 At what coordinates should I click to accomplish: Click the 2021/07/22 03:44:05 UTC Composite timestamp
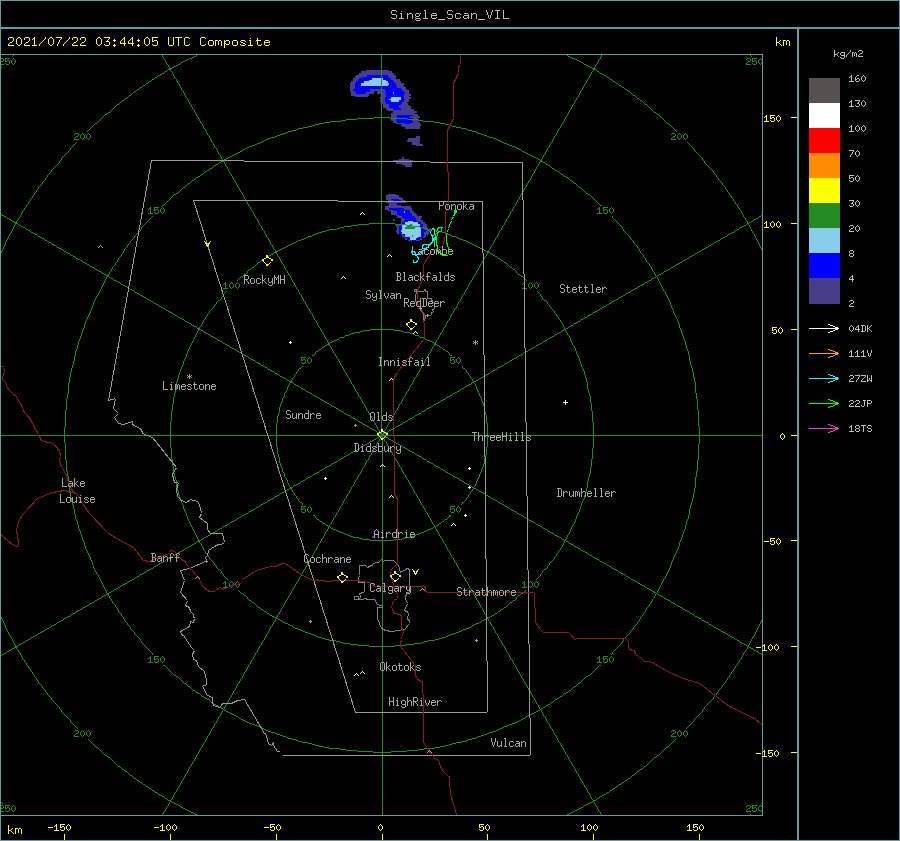(138, 42)
